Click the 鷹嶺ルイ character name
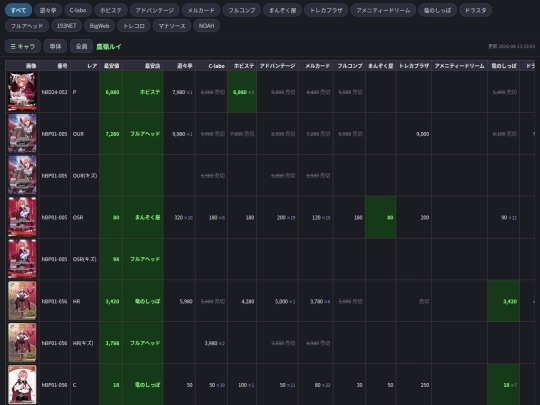540x405 pixels. click(x=108, y=46)
